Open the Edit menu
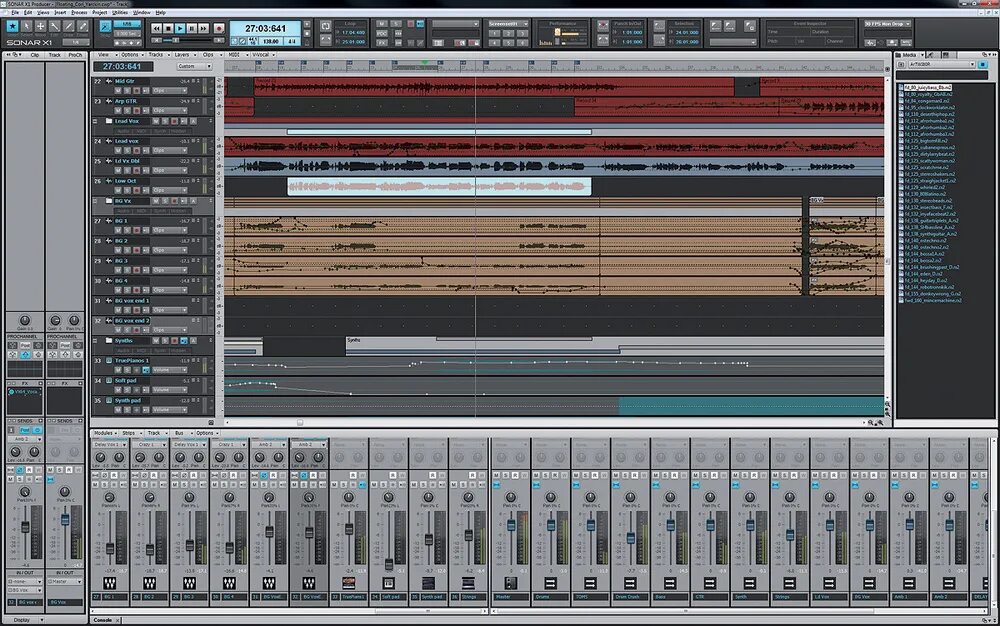 pyautogui.click(x=28, y=12)
